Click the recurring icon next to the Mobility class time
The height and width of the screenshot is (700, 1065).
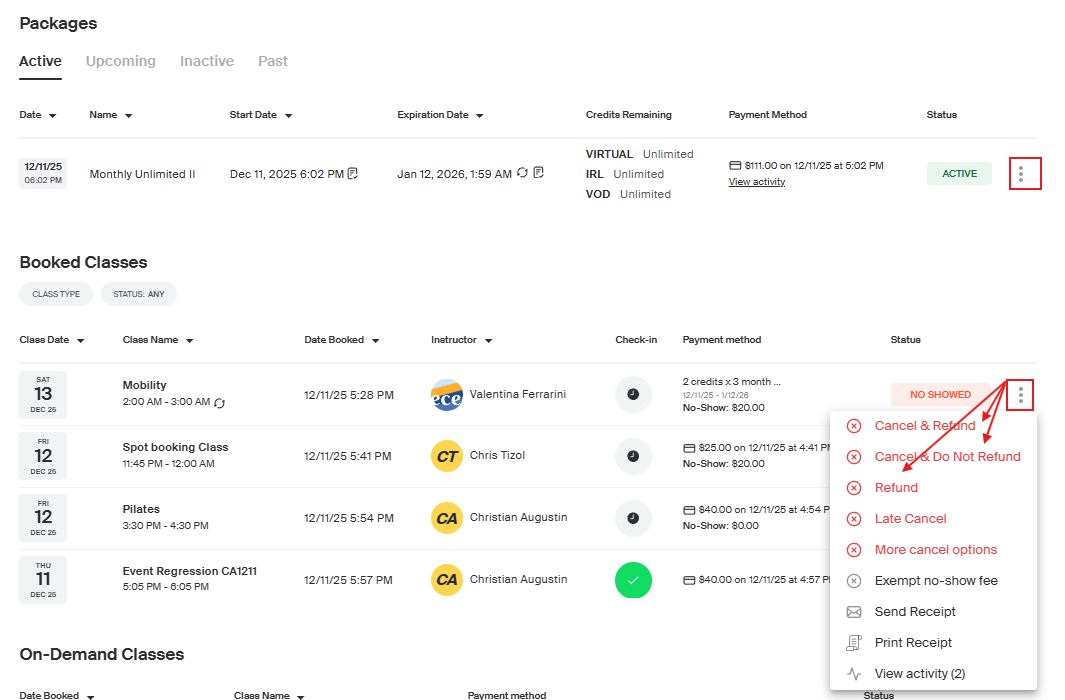[219, 403]
